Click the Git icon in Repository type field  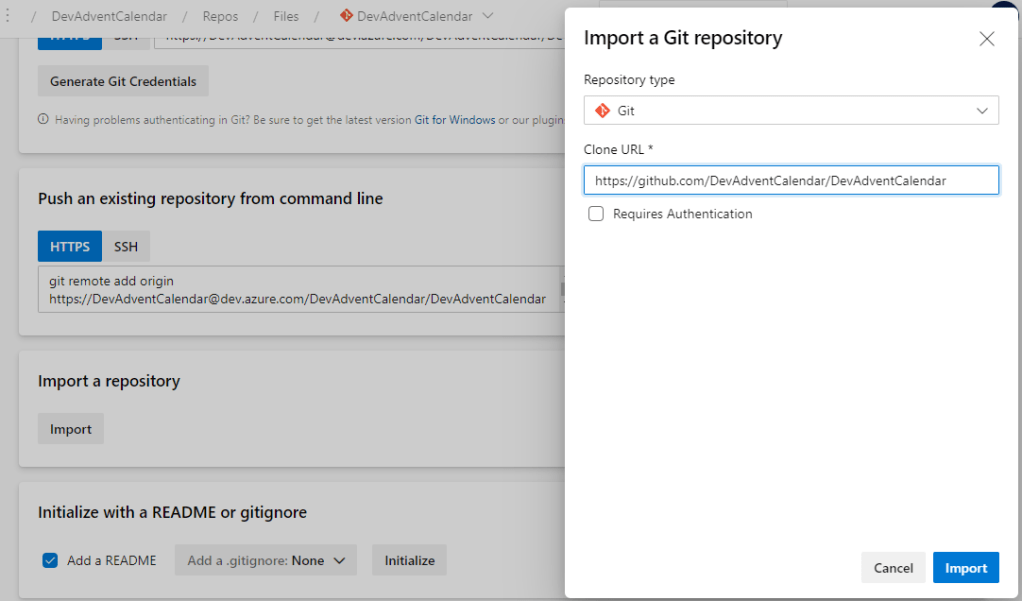tap(602, 111)
